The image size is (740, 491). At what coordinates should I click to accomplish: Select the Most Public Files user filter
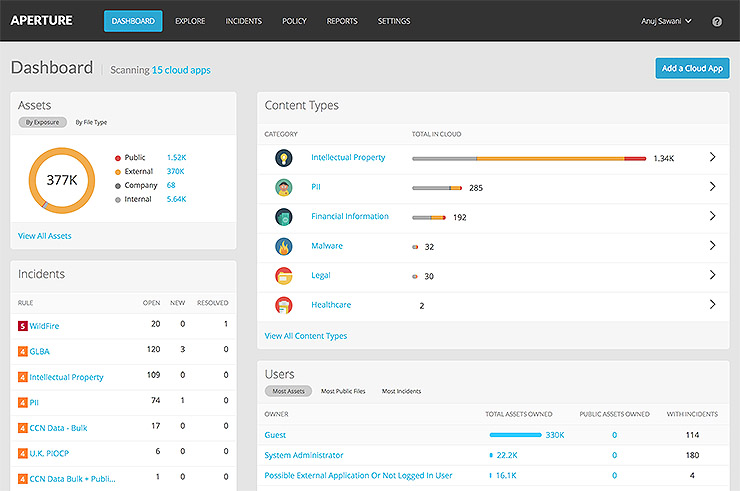click(342, 391)
